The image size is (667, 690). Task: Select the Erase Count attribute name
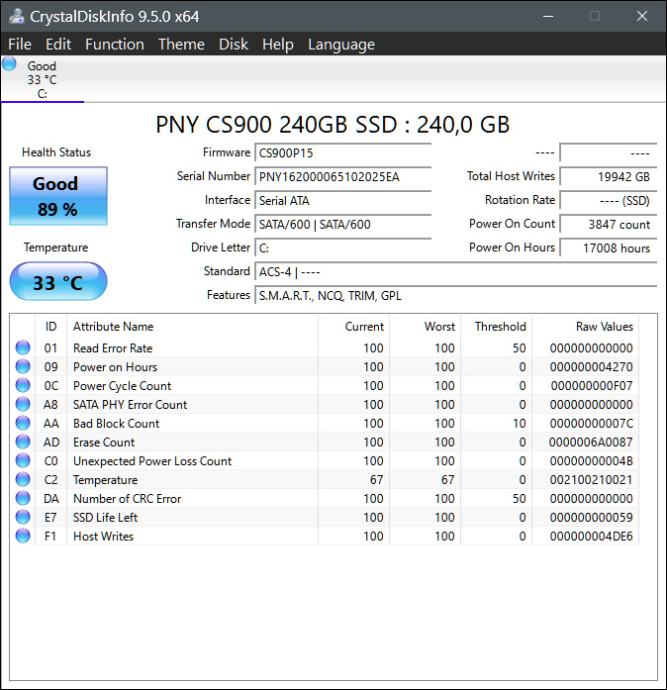104,442
